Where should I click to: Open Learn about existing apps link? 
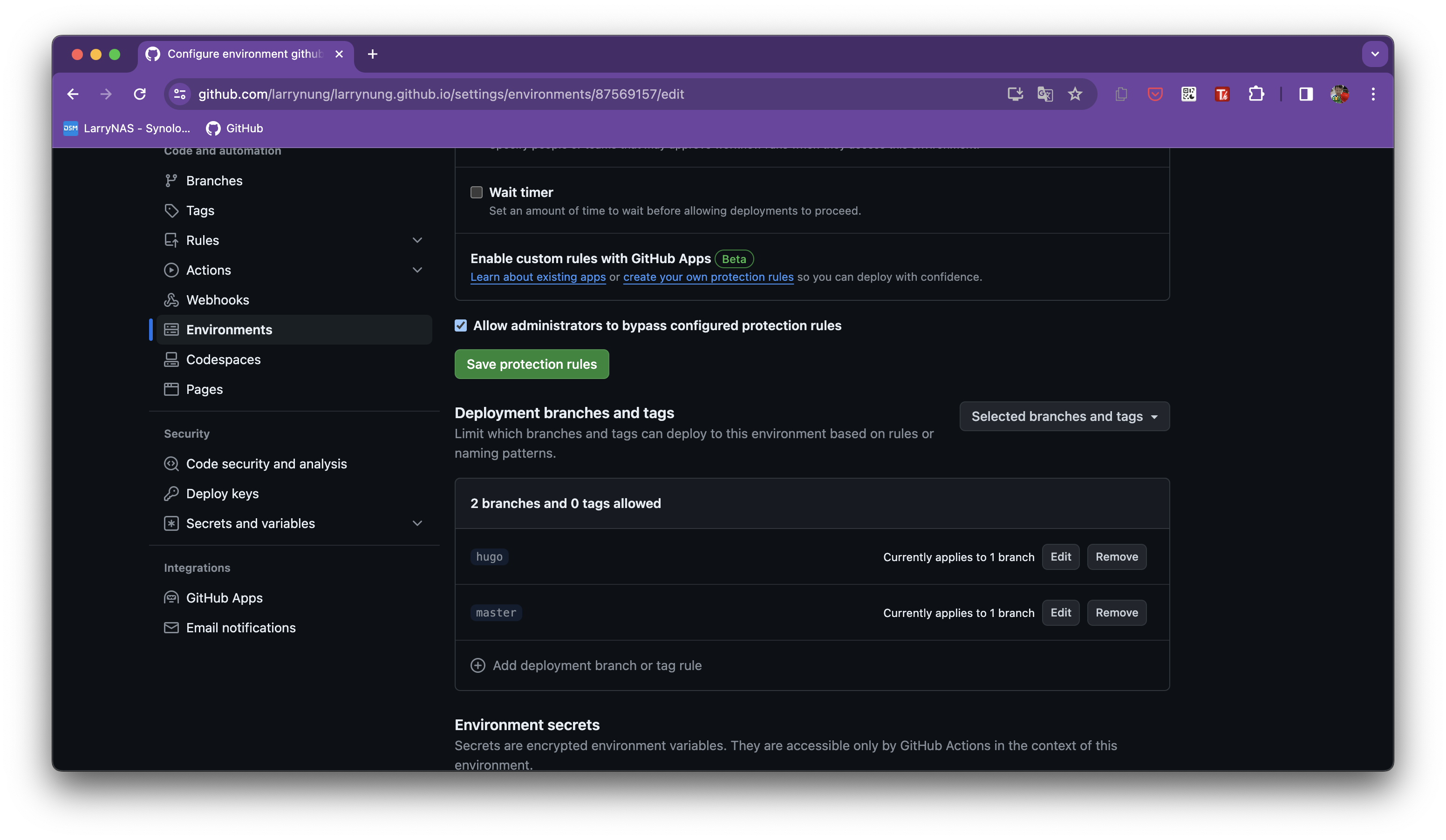point(538,277)
